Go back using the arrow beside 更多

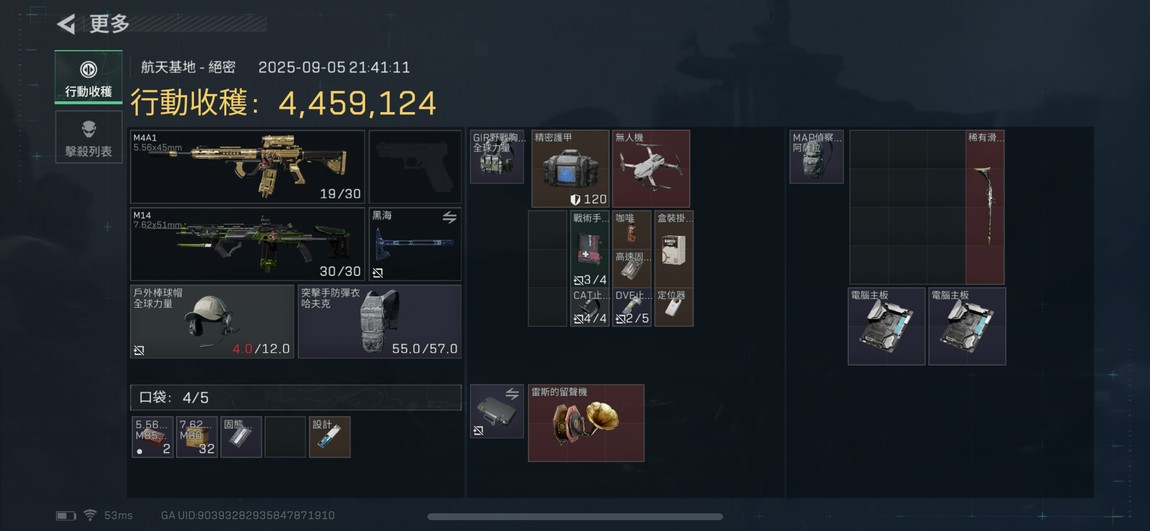pos(66,24)
